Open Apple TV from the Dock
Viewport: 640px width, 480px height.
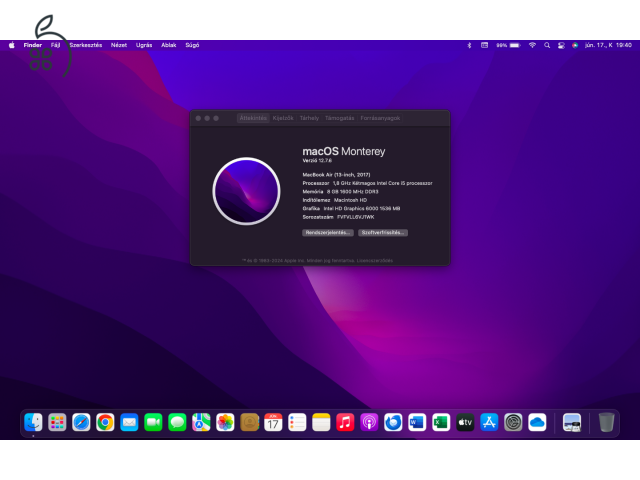465,422
